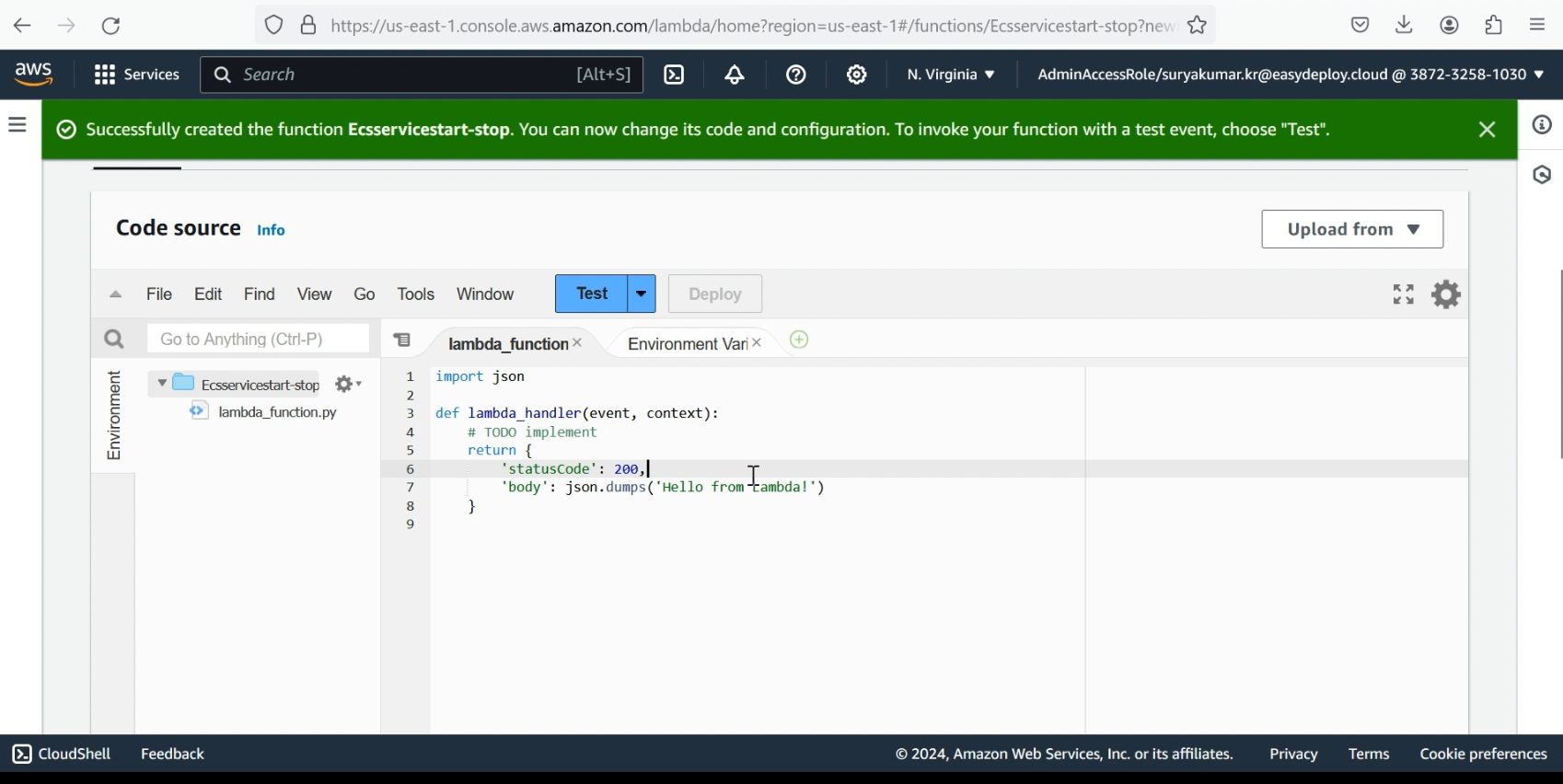The height and width of the screenshot is (784, 1563).
Task: Open info panel icon on right sidebar
Action: point(1543,125)
